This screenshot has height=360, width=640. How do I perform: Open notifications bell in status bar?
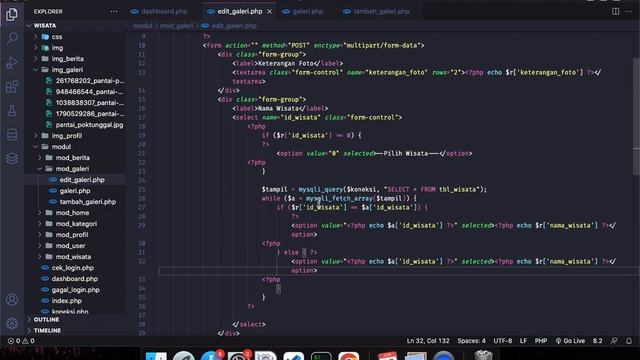629,341
